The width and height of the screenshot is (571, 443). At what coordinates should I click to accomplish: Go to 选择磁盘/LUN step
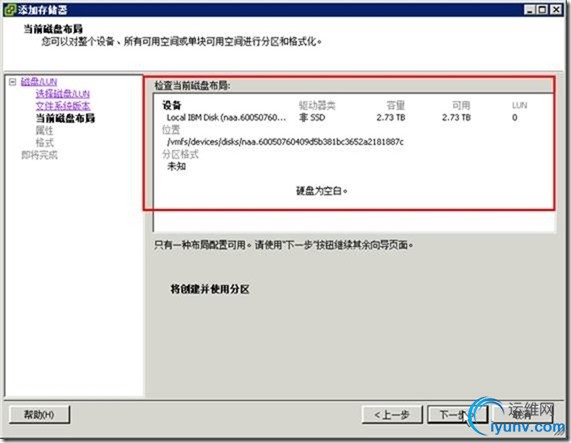click(x=63, y=94)
